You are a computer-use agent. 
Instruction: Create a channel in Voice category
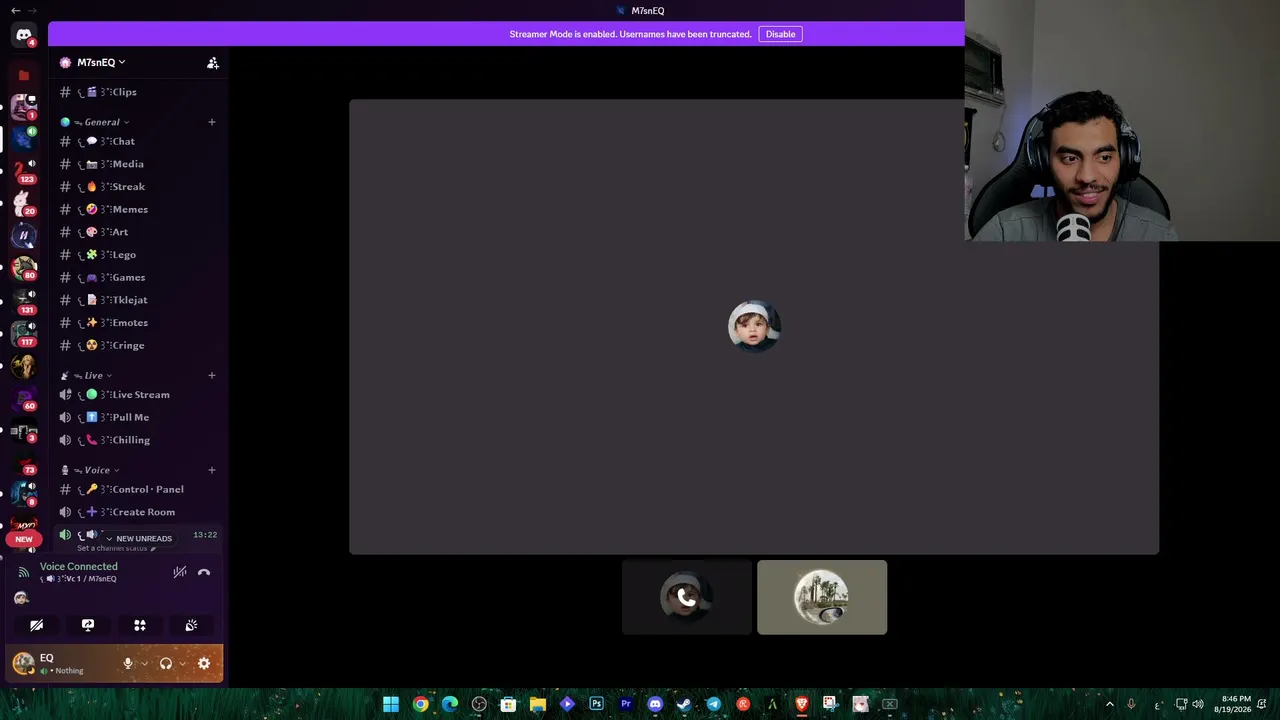[x=212, y=470]
